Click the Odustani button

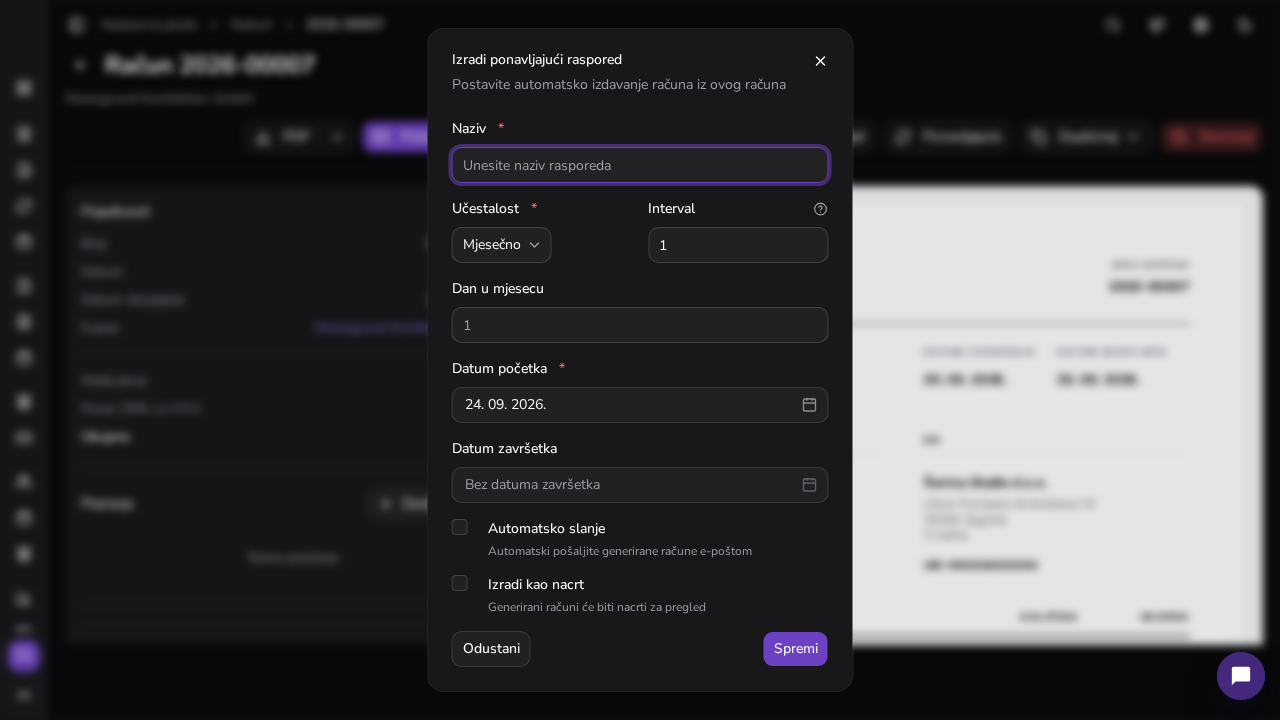[491, 649]
